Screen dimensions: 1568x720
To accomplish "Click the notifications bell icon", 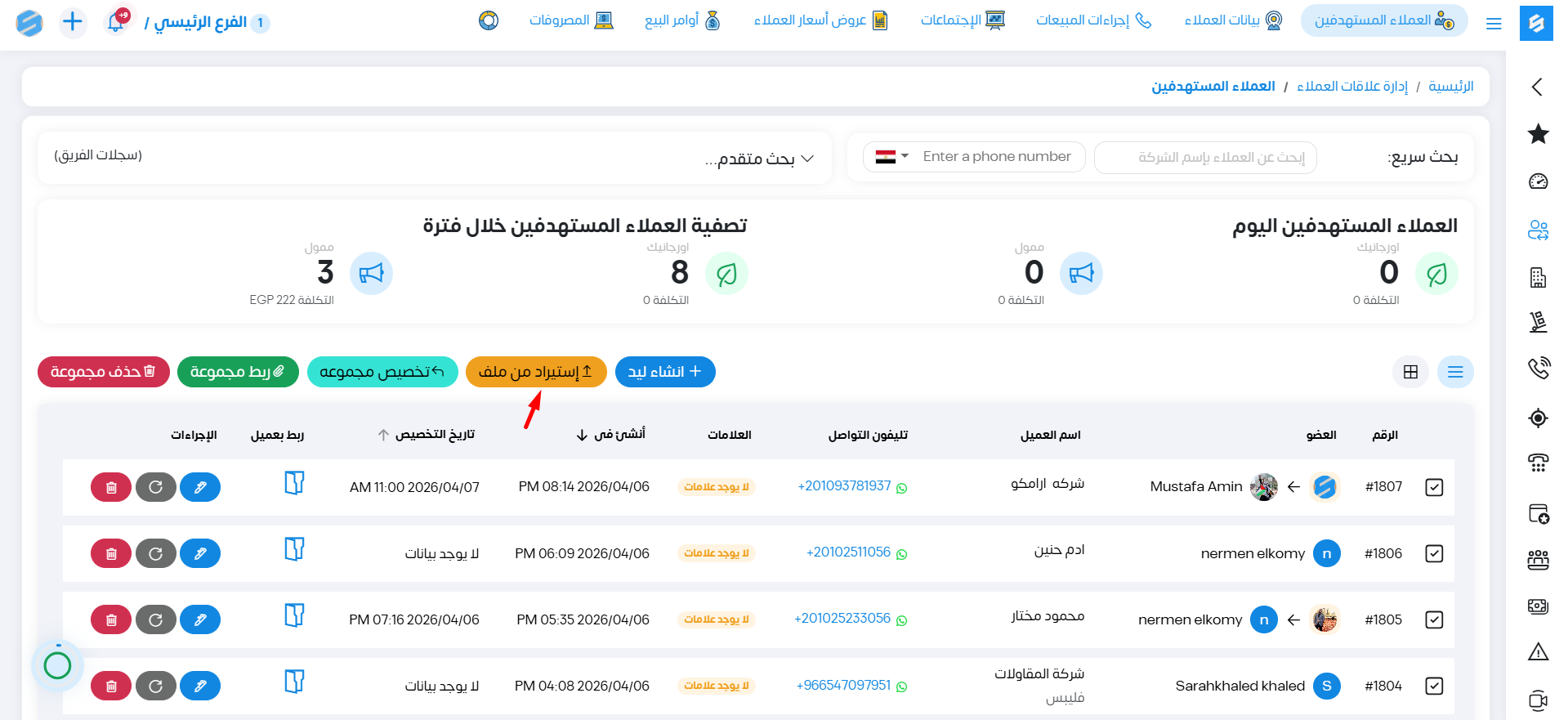I will [116, 22].
